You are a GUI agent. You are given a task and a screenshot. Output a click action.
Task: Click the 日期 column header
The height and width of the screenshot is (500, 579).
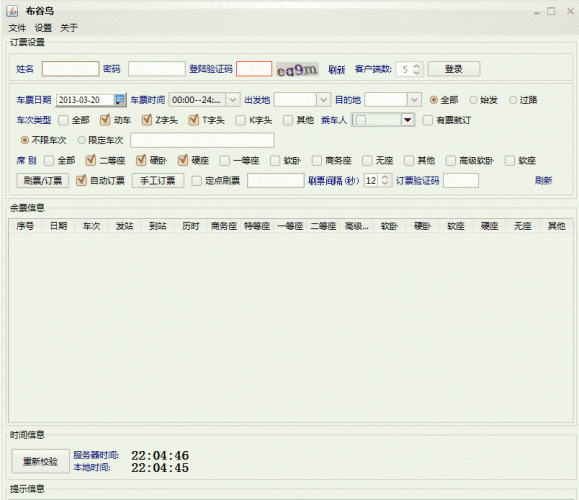tap(58, 226)
